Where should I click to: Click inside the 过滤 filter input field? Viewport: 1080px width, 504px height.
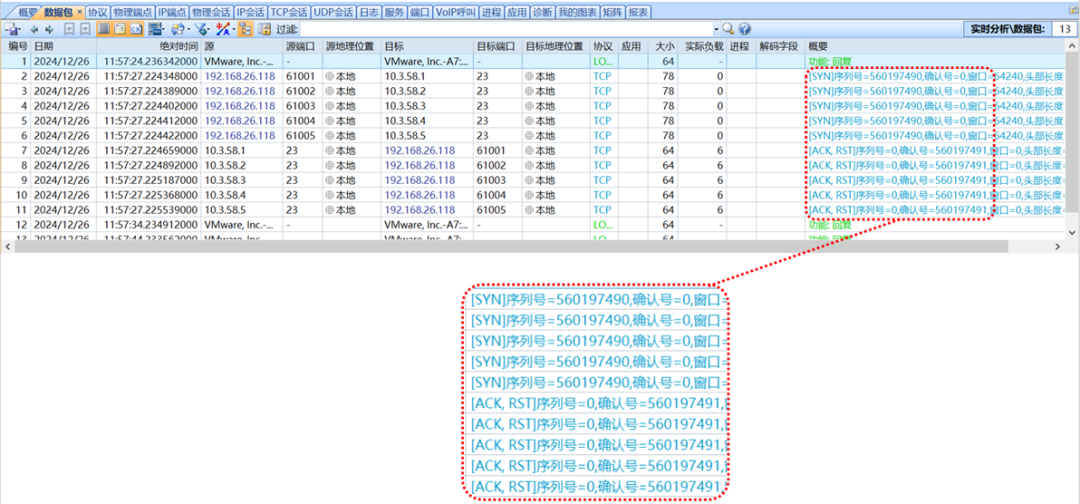[500, 29]
